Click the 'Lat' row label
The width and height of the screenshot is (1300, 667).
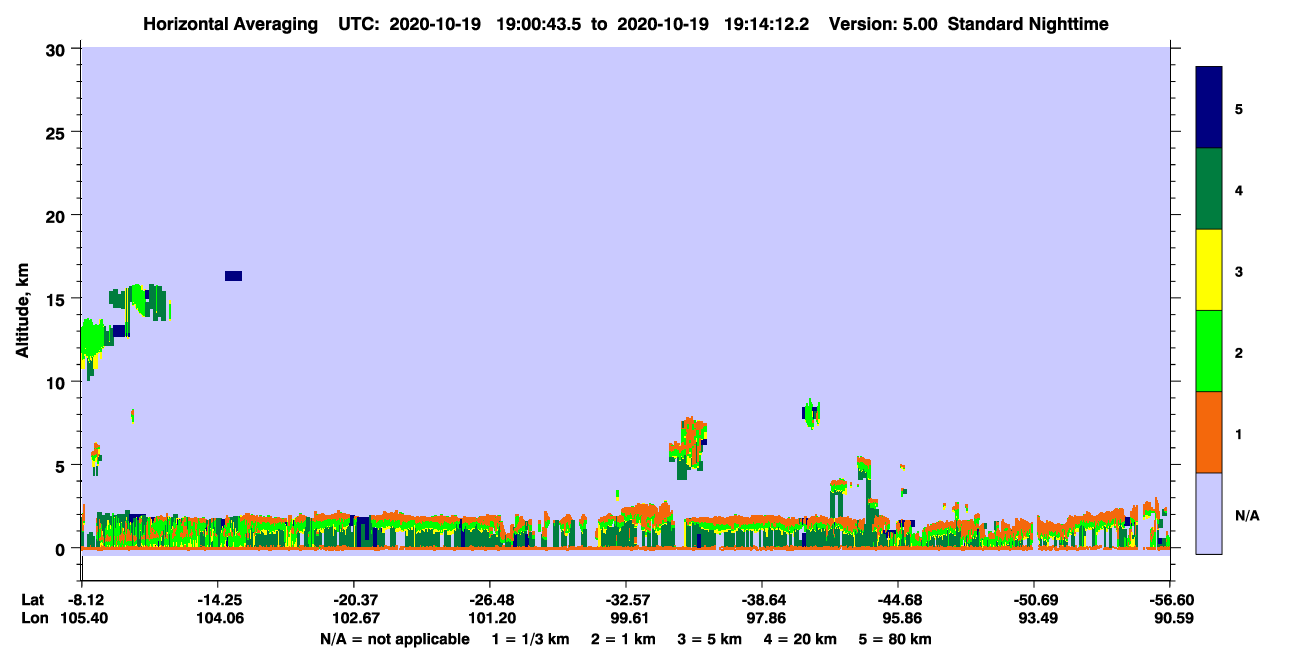(32, 600)
